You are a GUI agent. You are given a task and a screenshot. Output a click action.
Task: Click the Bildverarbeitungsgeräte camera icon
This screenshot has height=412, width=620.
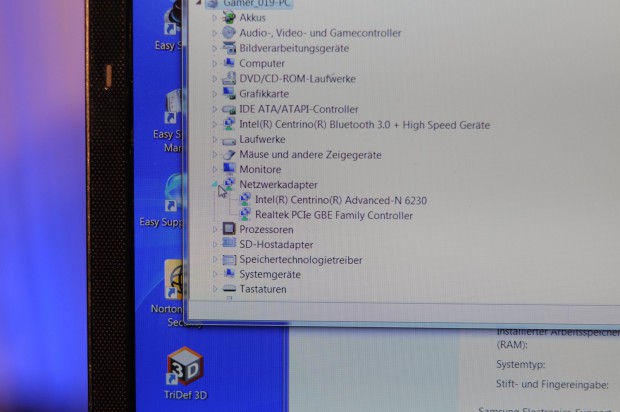229,48
